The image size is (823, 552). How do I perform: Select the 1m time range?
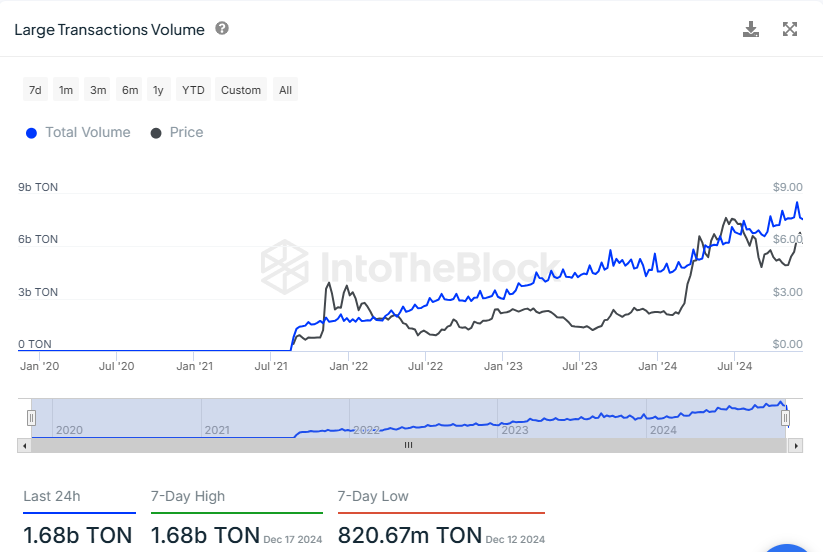click(x=66, y=90)
